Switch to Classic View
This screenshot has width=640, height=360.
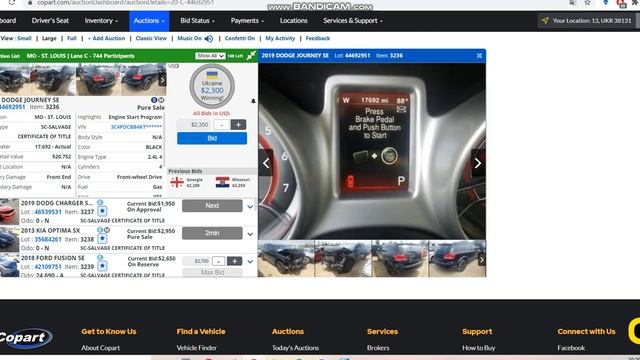pos(151,38)
